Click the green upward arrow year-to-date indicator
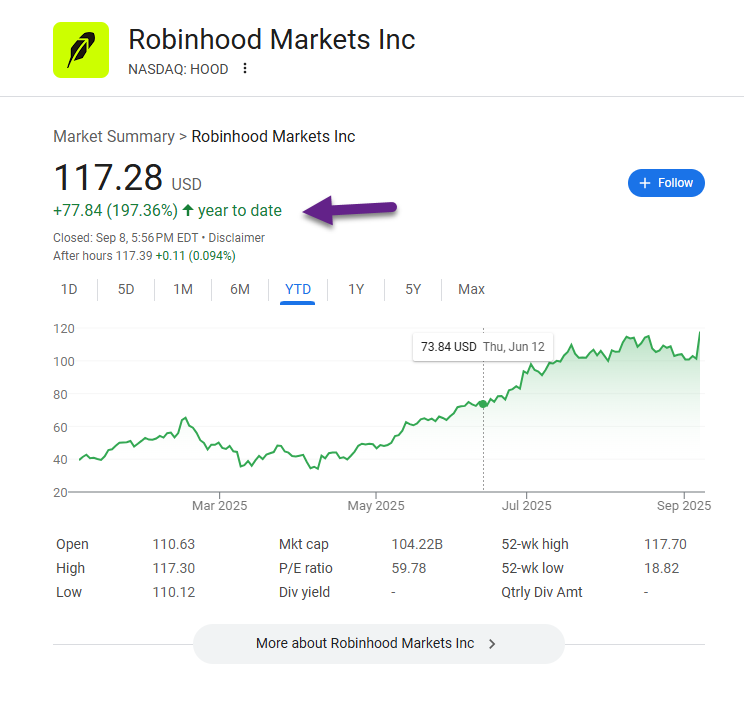Screen dimensions: 744x702 188,210
